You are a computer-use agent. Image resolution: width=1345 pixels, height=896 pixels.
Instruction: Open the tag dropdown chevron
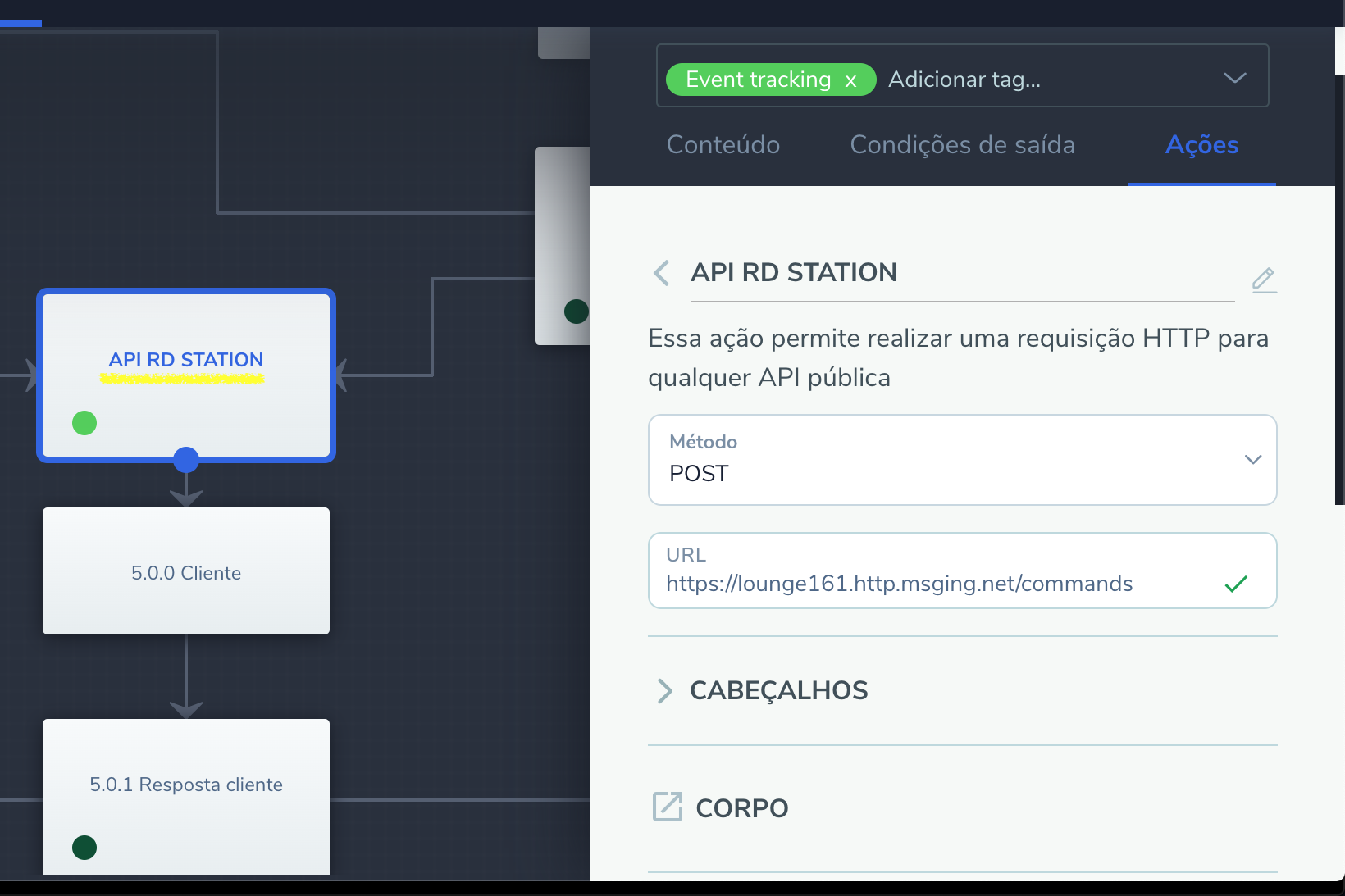(1234, 78)
